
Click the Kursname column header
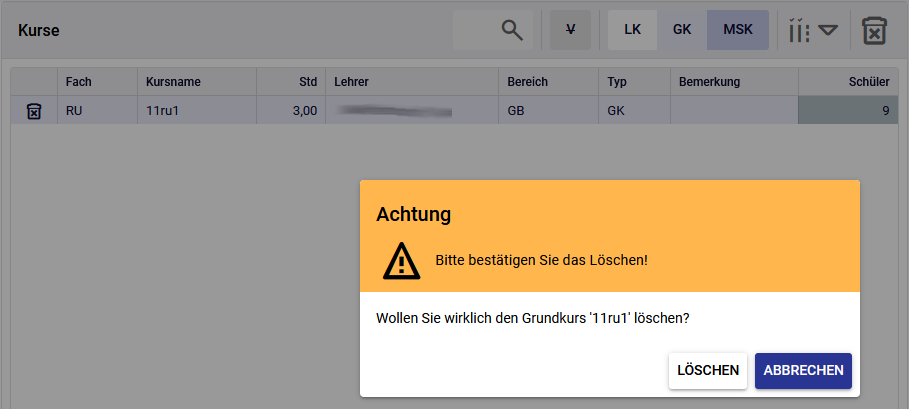coord(197,82)
